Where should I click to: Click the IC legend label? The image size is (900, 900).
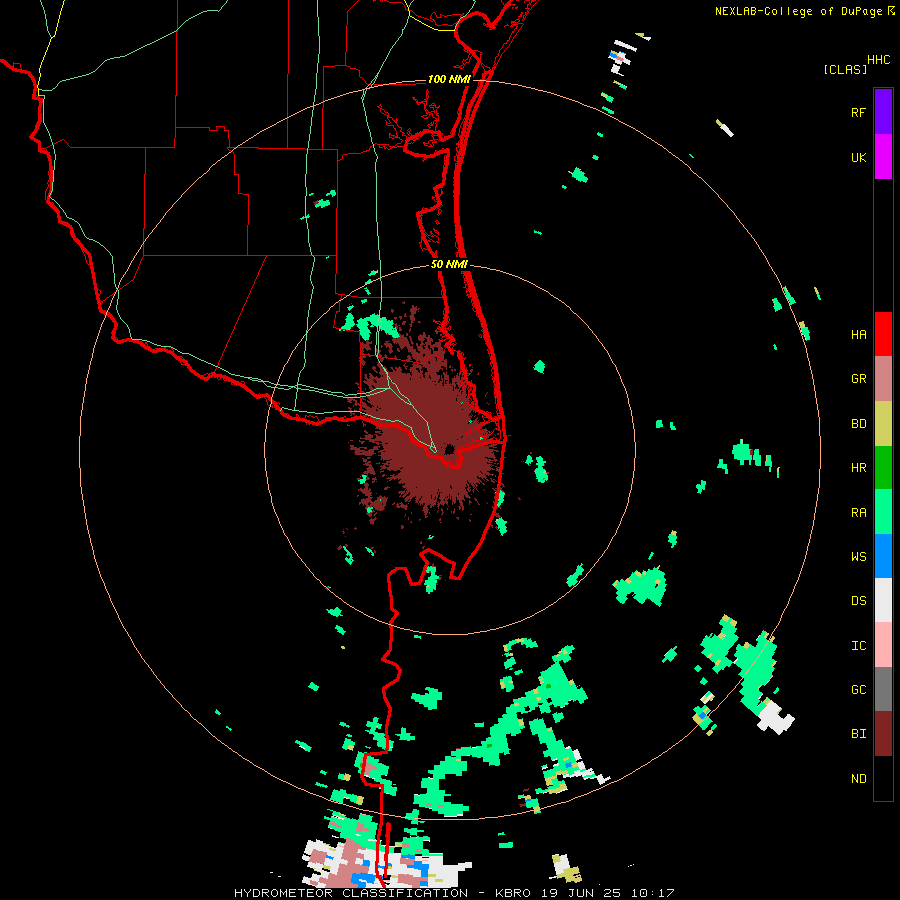coord(858,646)
